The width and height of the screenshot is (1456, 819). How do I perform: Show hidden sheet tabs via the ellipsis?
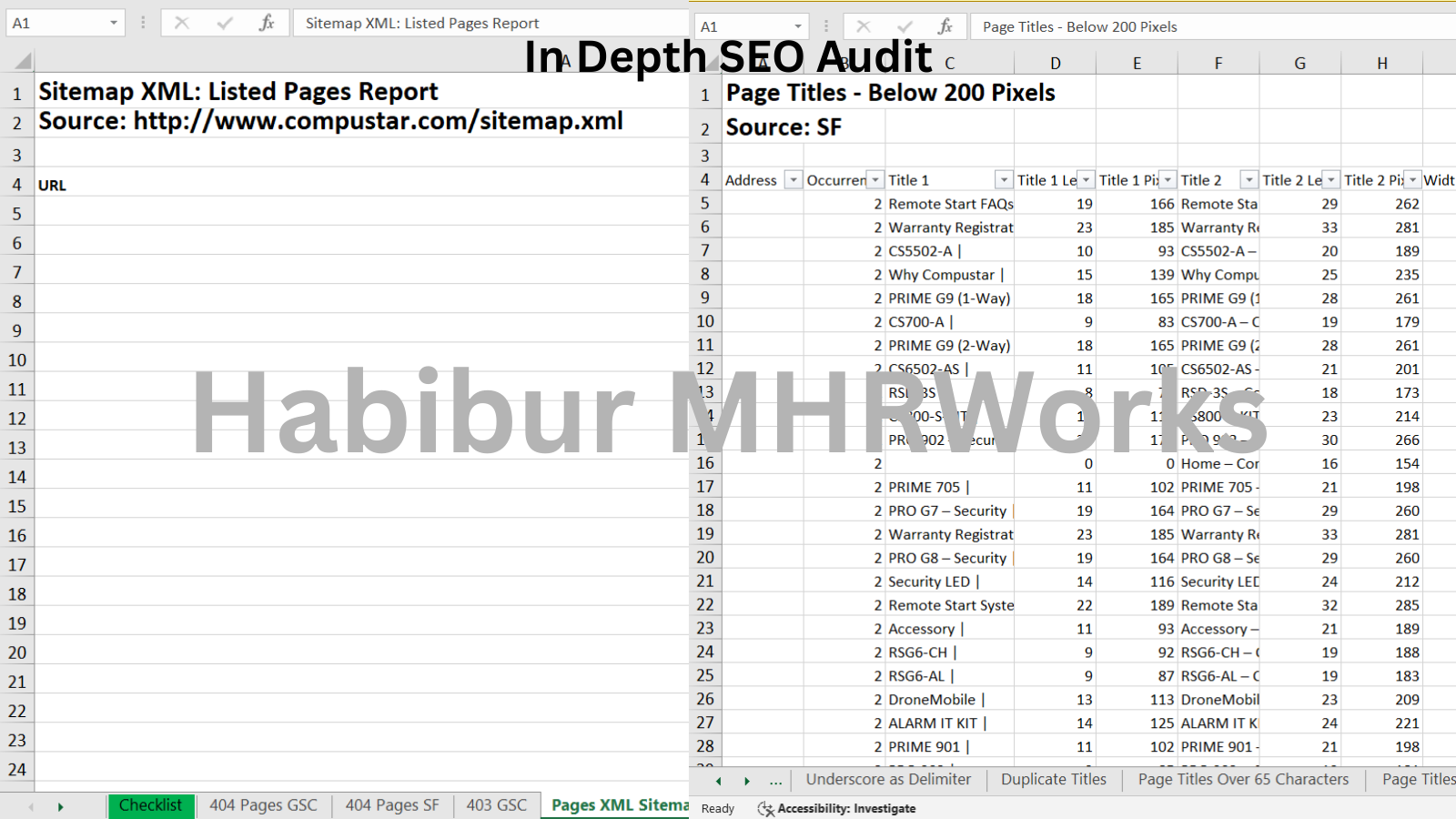[x=775, y=781]
